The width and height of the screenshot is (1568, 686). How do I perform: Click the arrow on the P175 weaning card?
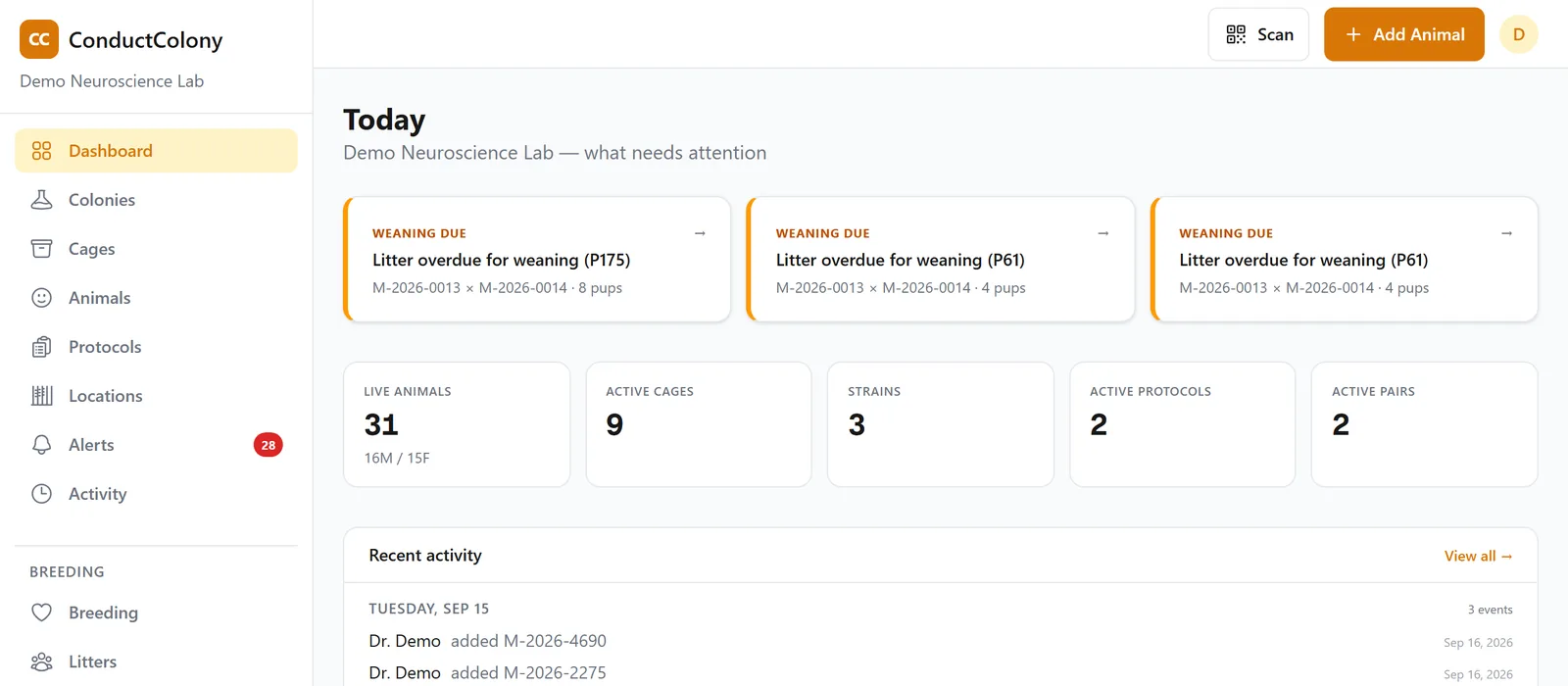coord(700,233)
